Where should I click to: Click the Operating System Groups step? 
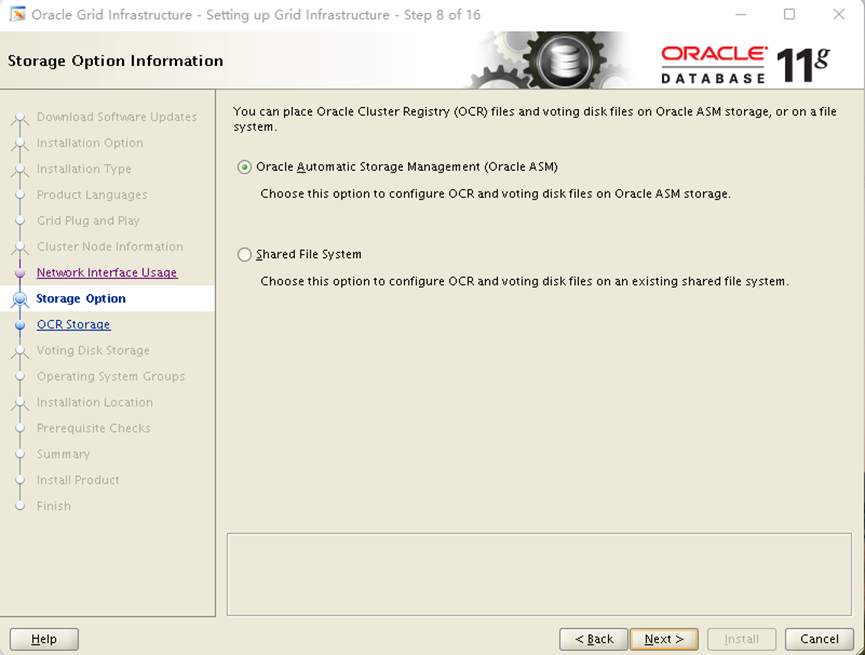click(111, 376)
